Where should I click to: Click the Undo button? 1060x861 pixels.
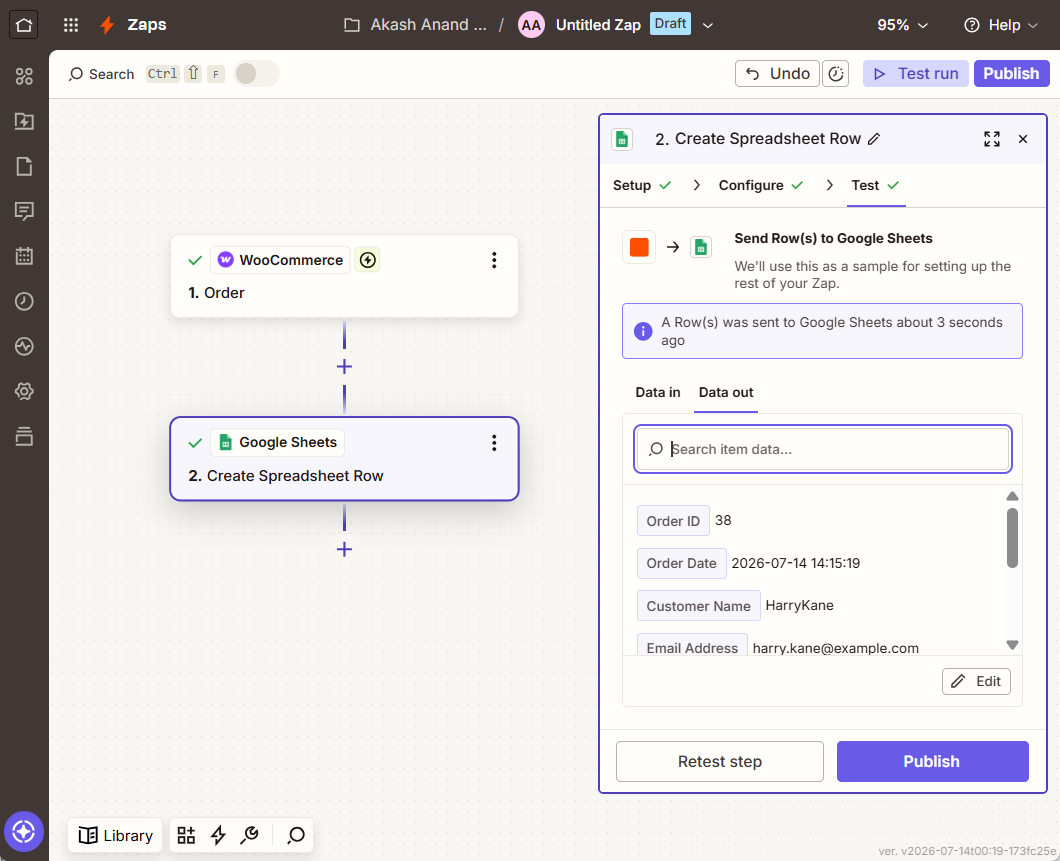(x=777, y=74)
